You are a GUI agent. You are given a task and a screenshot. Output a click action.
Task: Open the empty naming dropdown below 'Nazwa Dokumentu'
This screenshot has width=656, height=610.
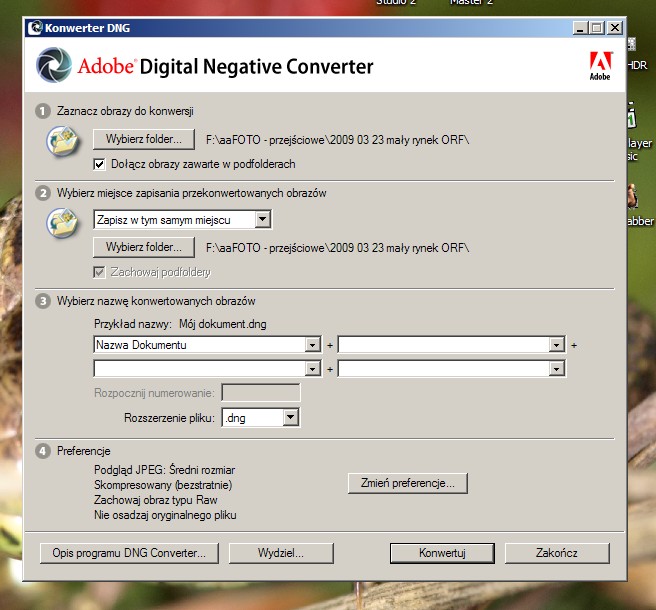coord(313,369)
